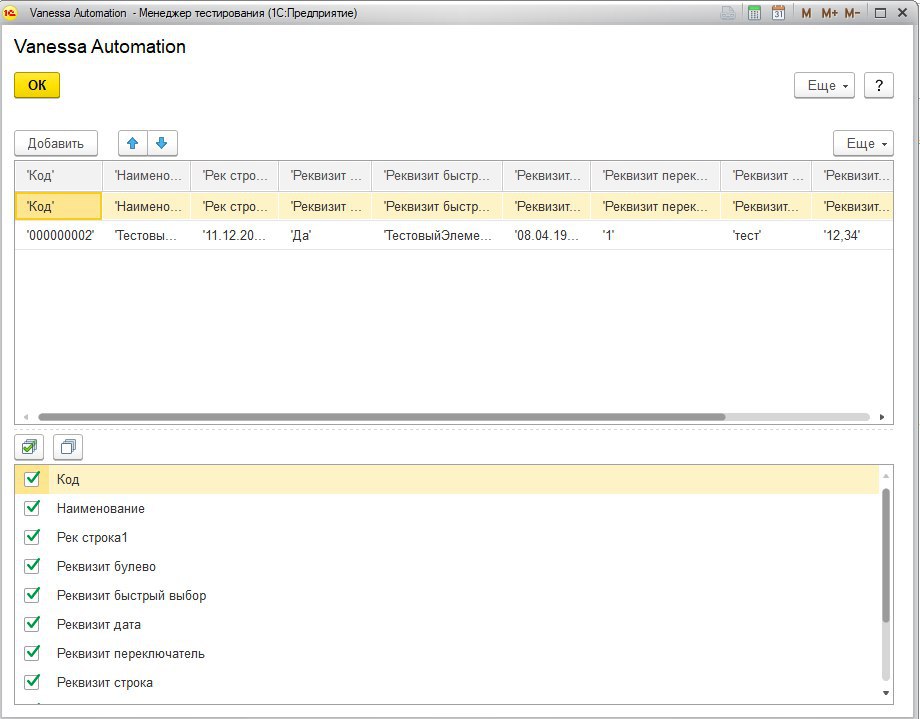Click the 'Реквизит ...' header before 'Реквизит быстр...'
The height and width of the screenshot is (719, 920).
[x=326, y=175]
